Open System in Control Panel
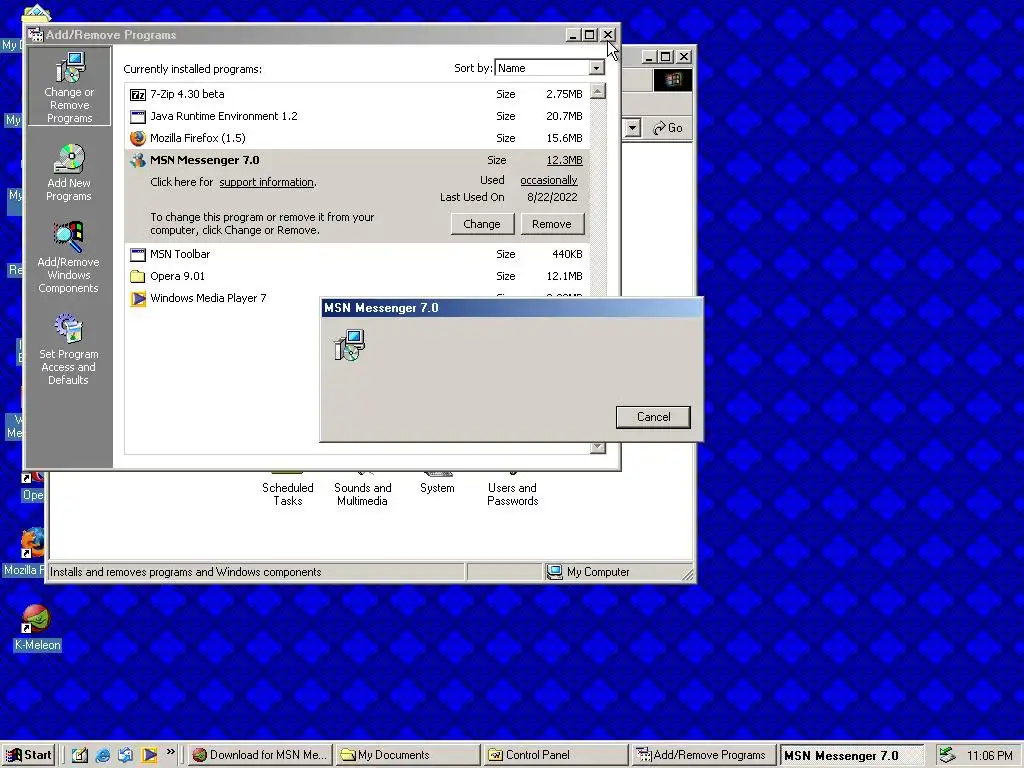This screenshot has height=768, width=1024. point(437,484)
